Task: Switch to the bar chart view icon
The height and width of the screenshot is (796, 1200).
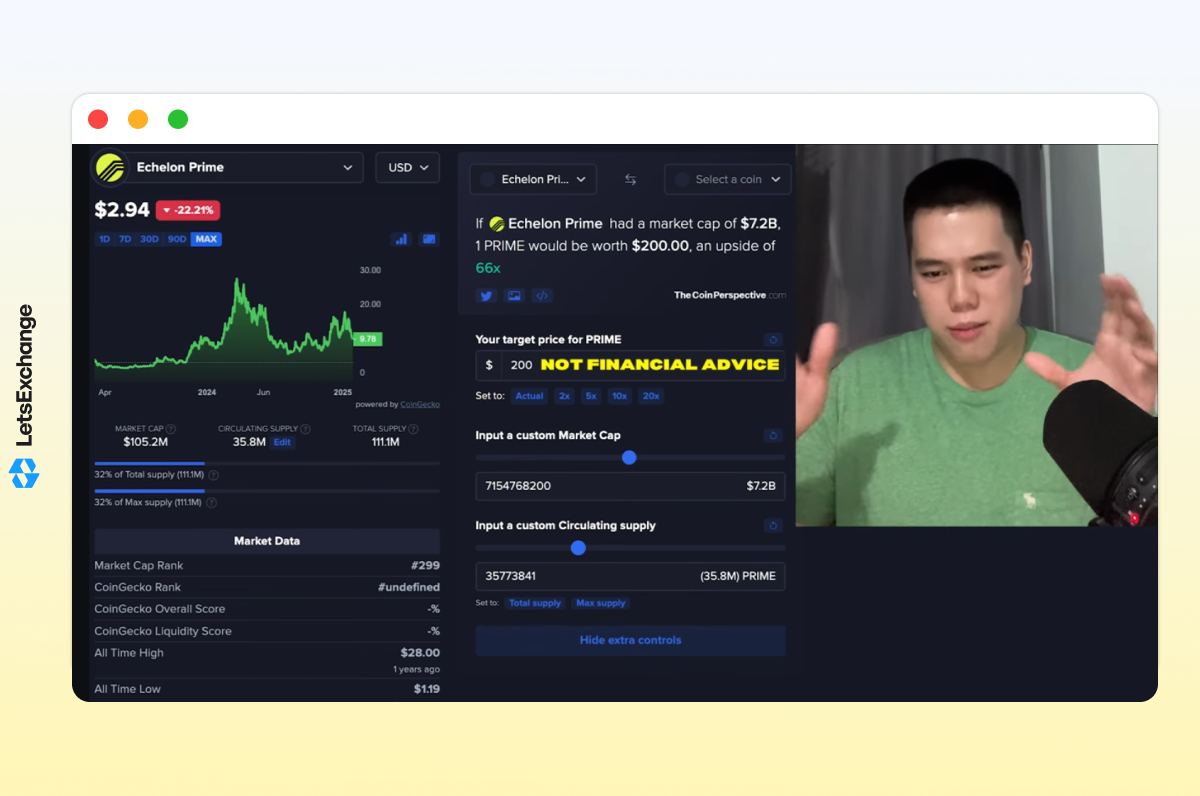Action: (x=401, y=239)
